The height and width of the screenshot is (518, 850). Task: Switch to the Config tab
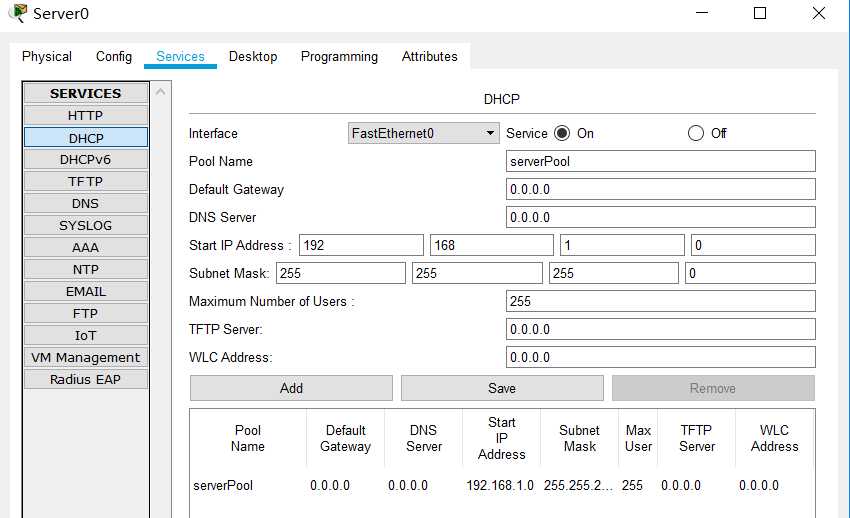click(114, 56)
